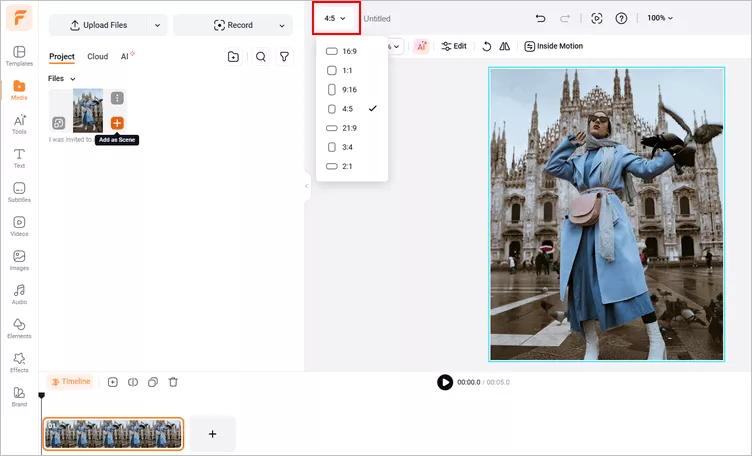Undo the last action

tap(540, 18)
